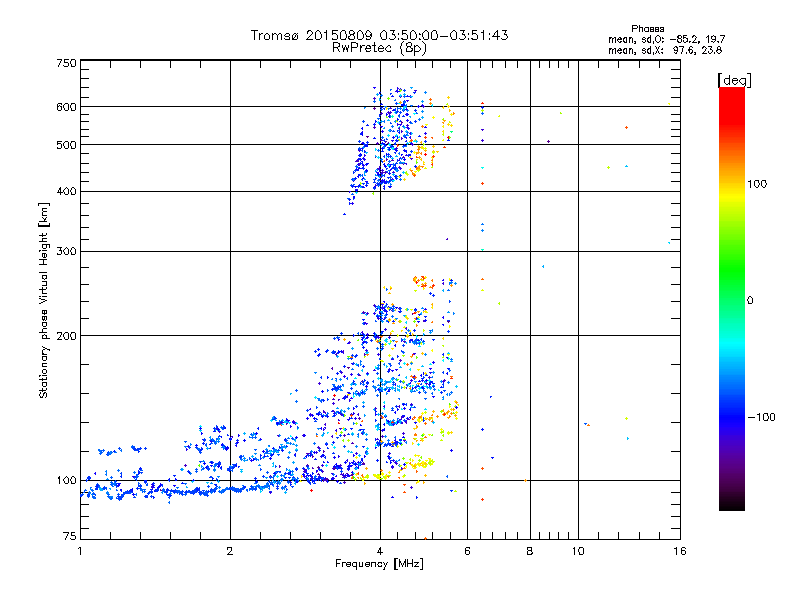This screenshot has height=600, width=800.
Task: Click the y-axis label '200'
Action: pyautogui.click(x=66, y=336)
